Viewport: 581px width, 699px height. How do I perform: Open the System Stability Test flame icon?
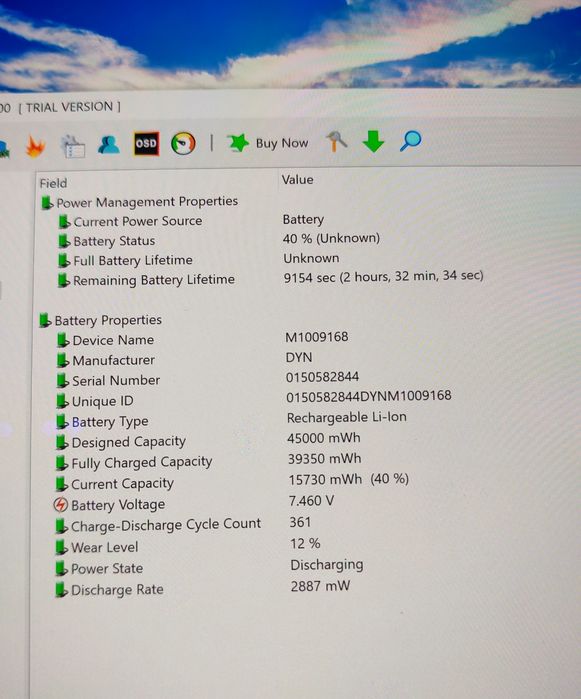[x=35, y=147]
